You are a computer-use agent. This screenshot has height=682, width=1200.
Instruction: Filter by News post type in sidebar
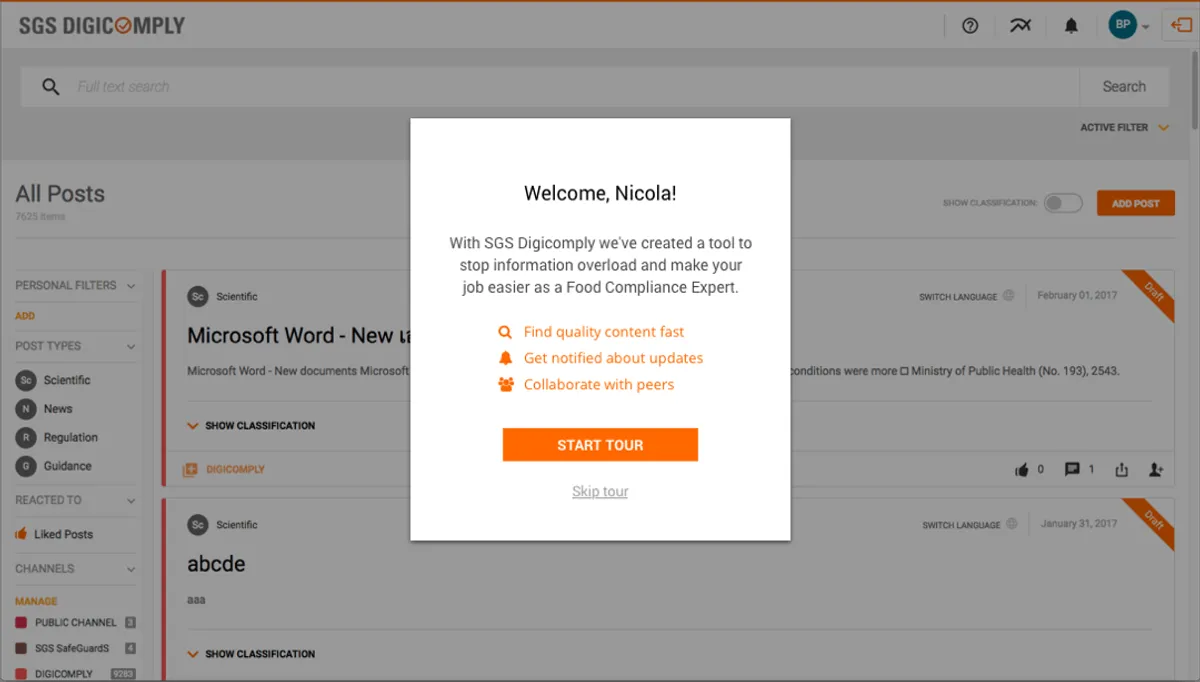click(x=26, y=409)
